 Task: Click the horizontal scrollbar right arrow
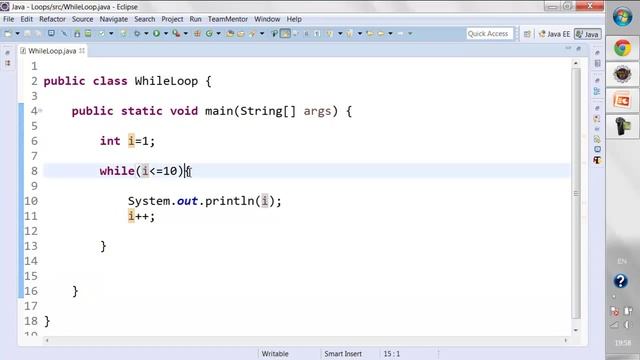coord(566,340)
